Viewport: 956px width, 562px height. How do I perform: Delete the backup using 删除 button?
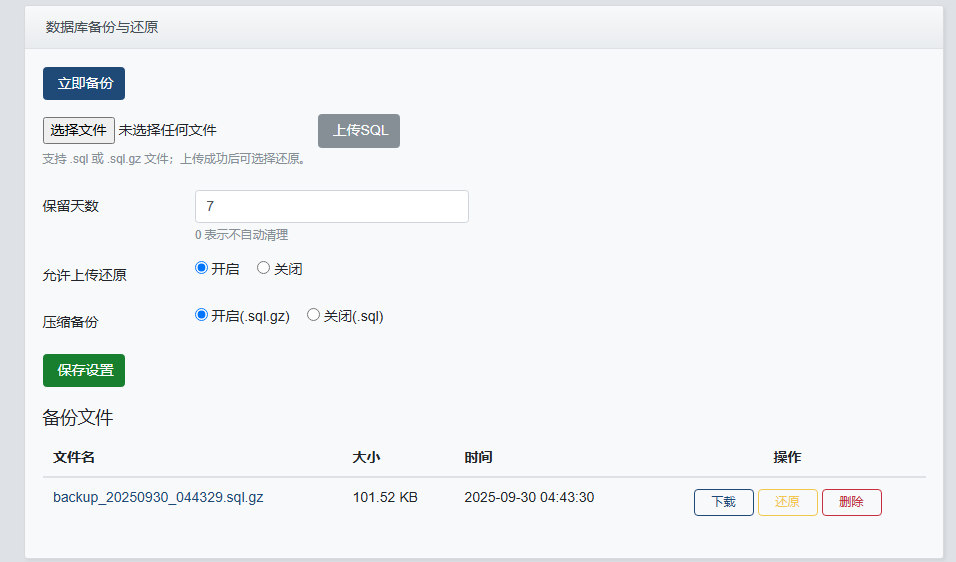pos(851,502)
